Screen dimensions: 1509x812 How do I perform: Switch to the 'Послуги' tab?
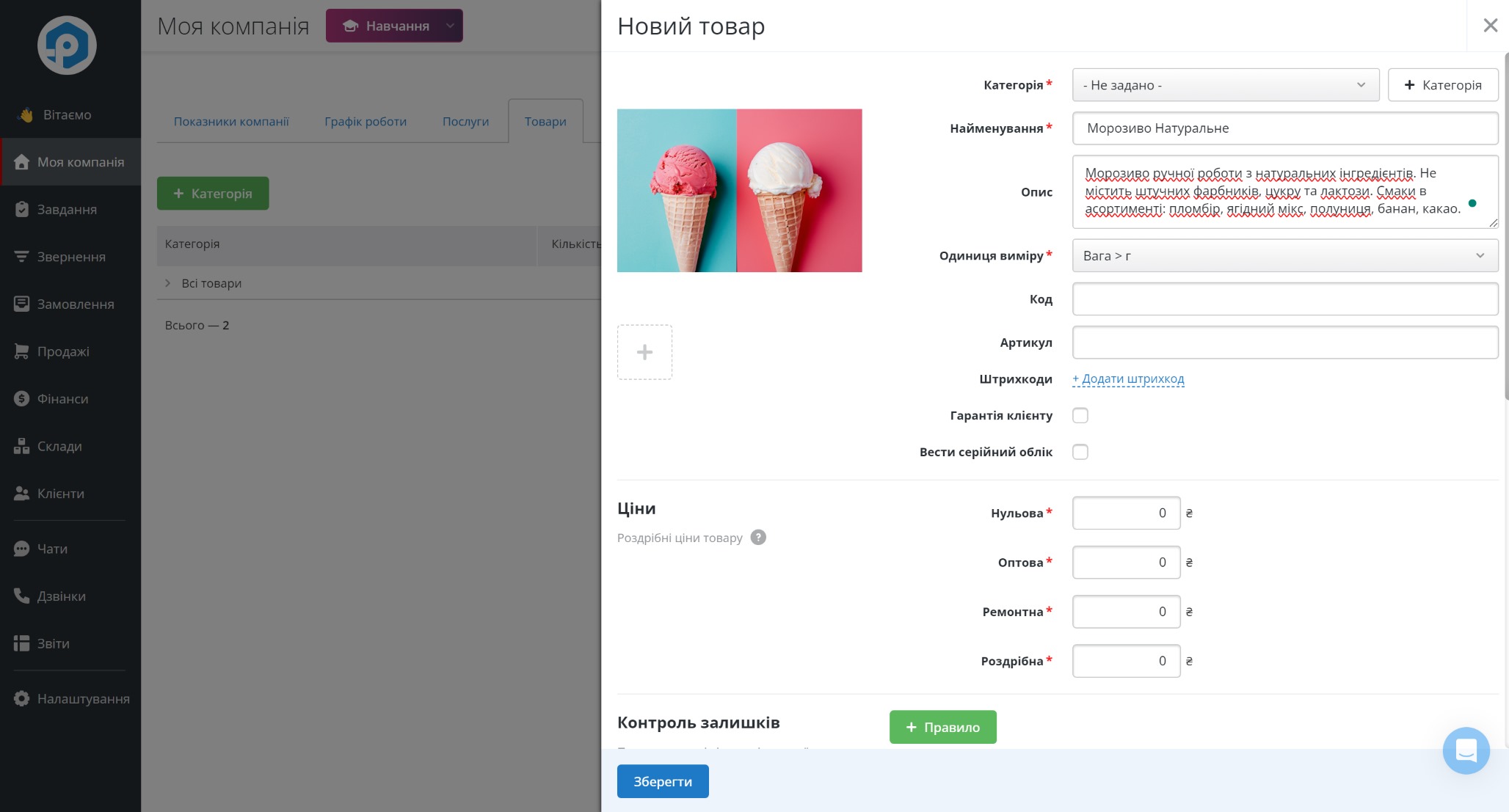[x=465, y=122]
